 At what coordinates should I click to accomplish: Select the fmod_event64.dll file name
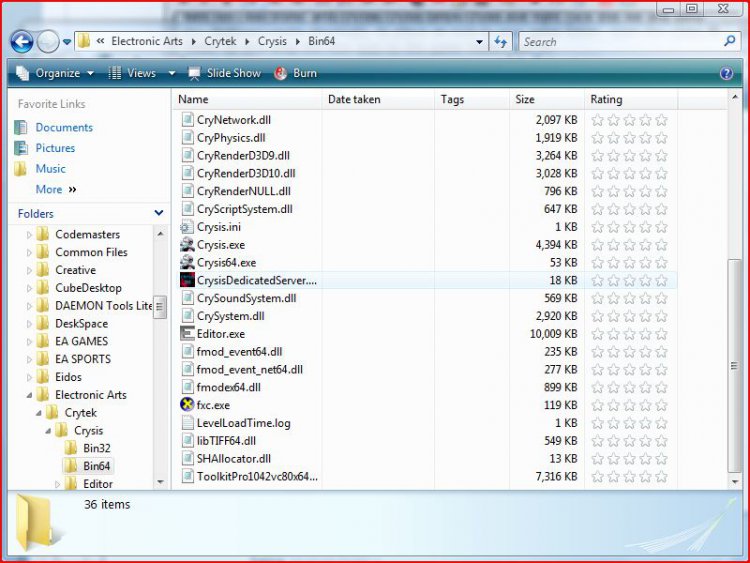(239, 352)
